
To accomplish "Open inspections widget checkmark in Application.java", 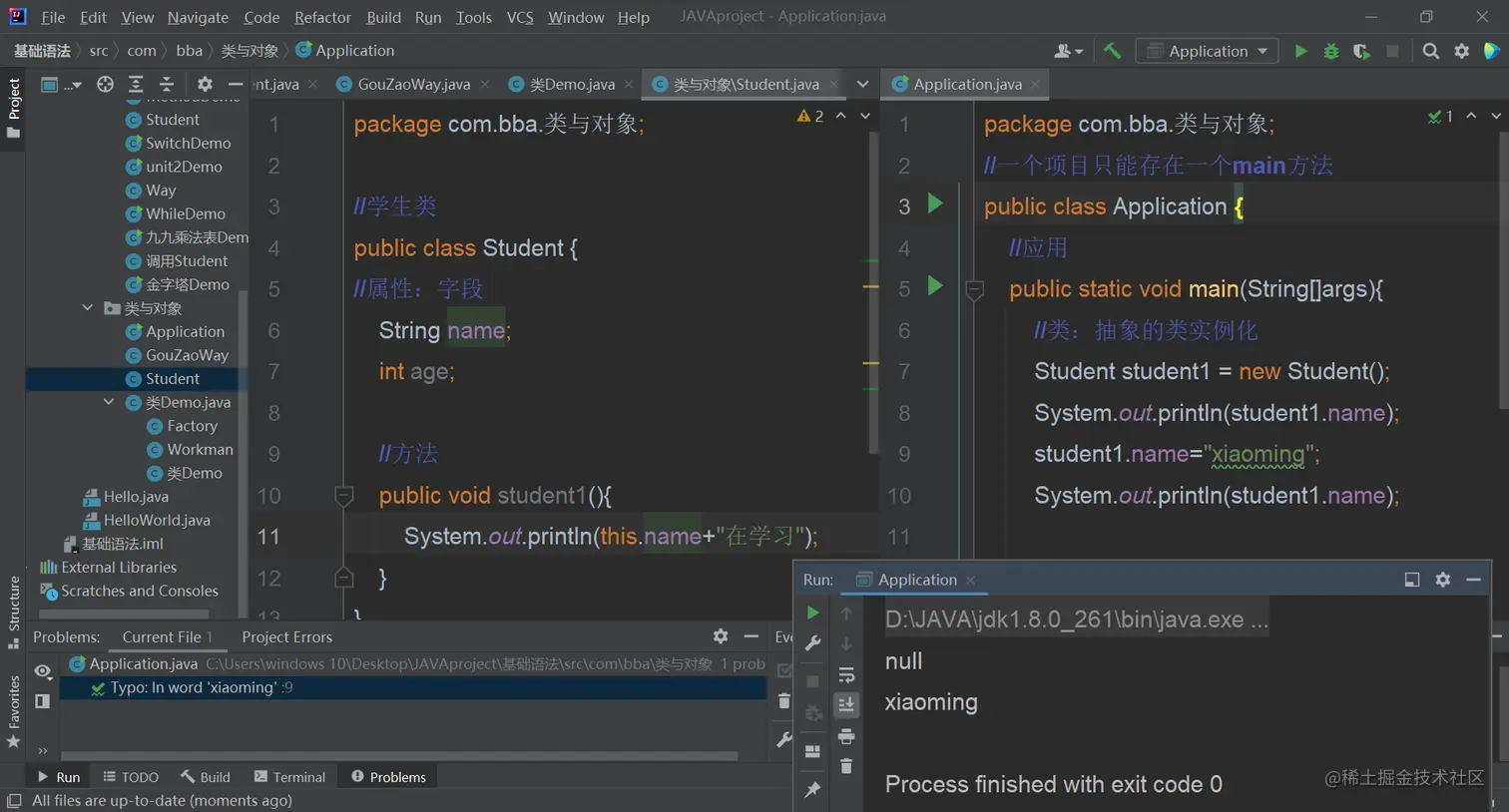I will (1440, 116).
